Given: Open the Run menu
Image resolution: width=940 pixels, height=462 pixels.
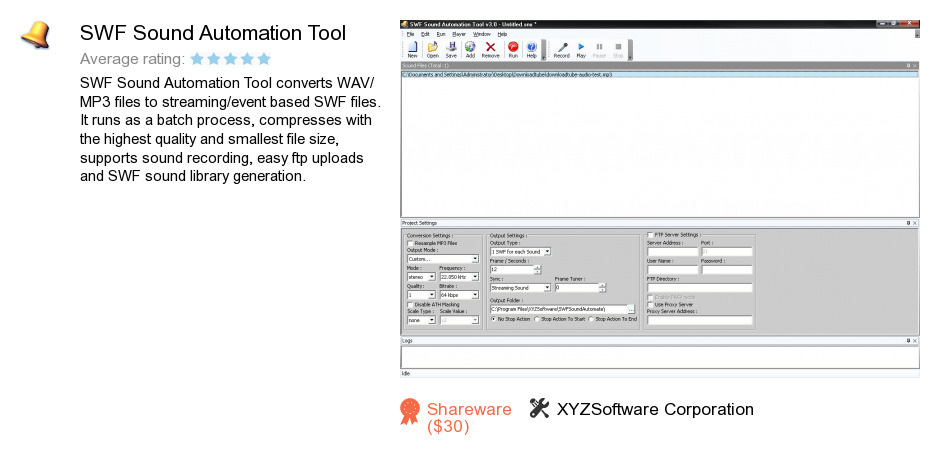Looking at the screenshot, I should [441, 34].
